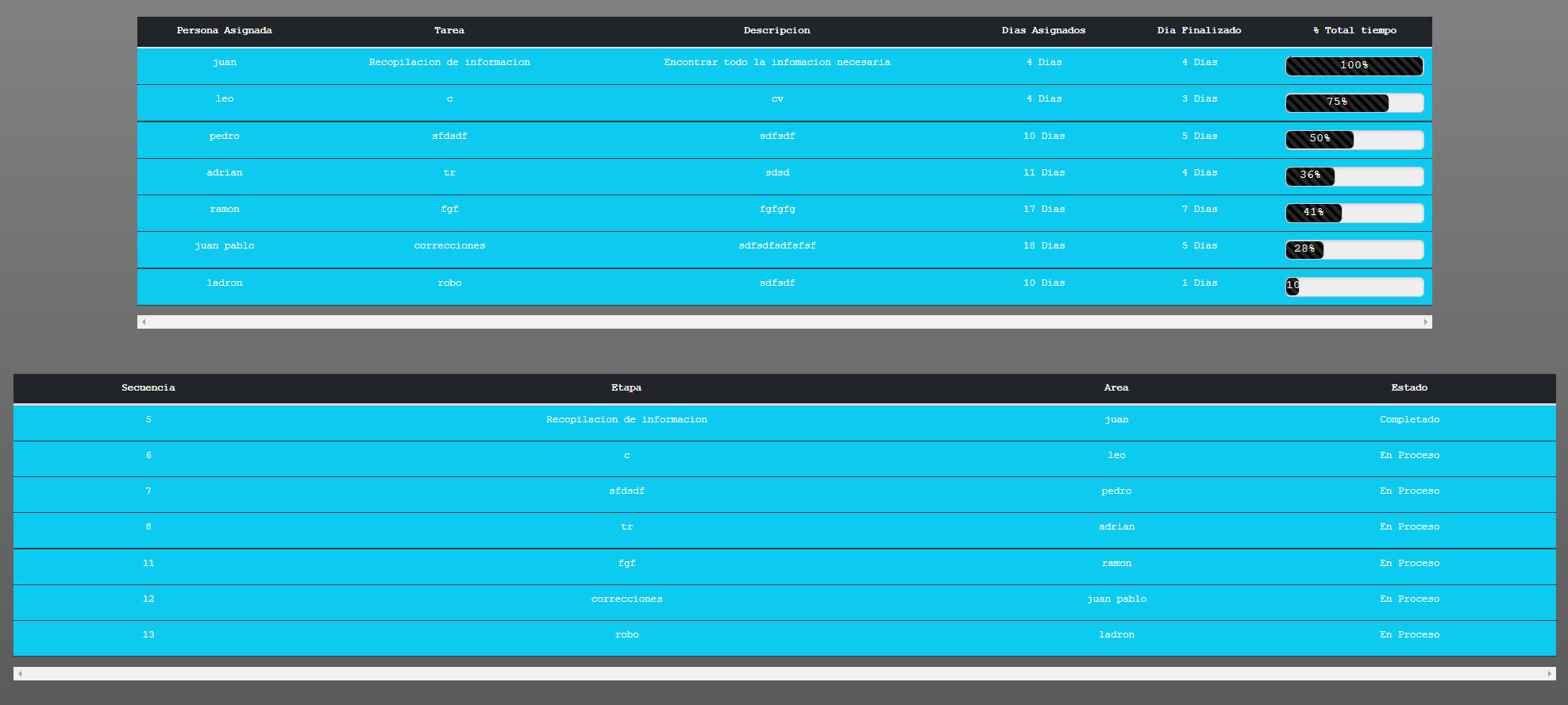Select 'leo' in Persona Asignada column

225,98
